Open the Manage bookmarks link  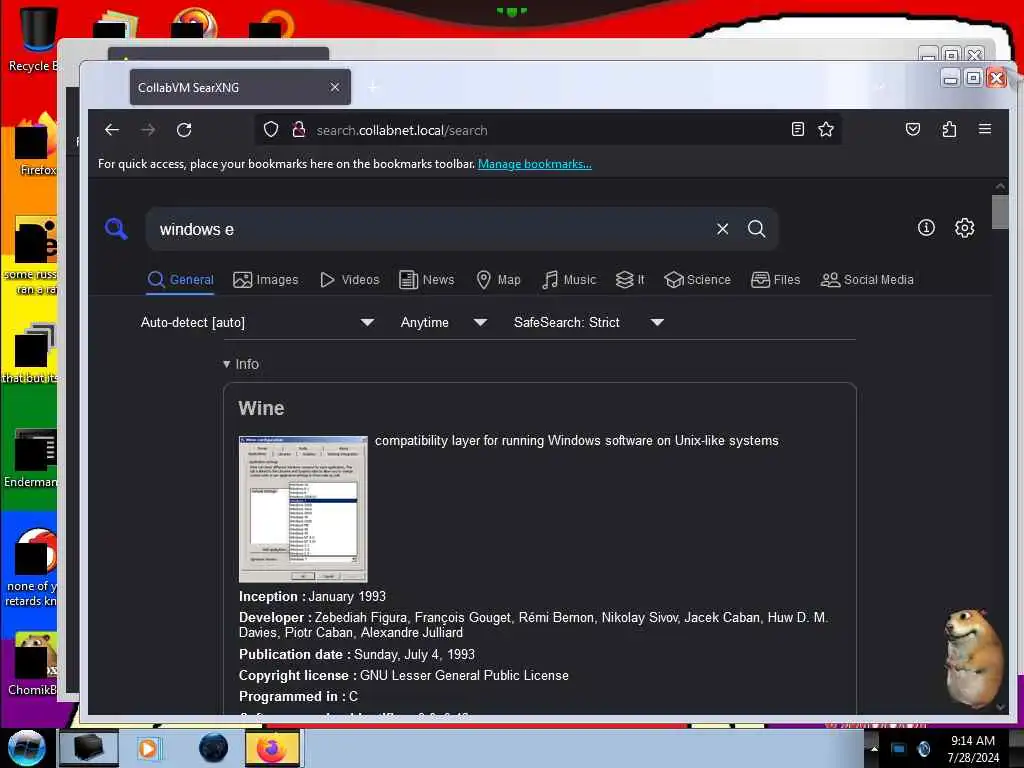click(534, 164)
